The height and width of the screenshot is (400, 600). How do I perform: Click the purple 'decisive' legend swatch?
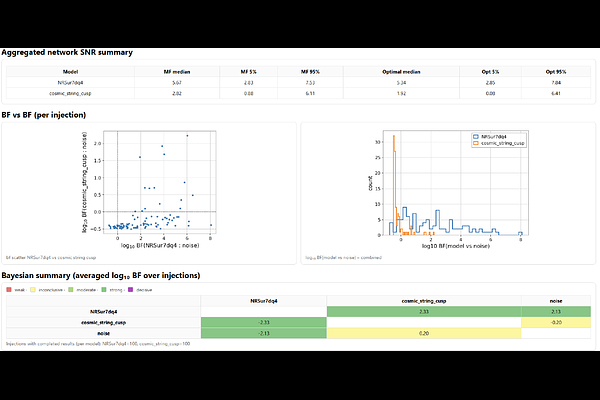(x=133, y=289)
